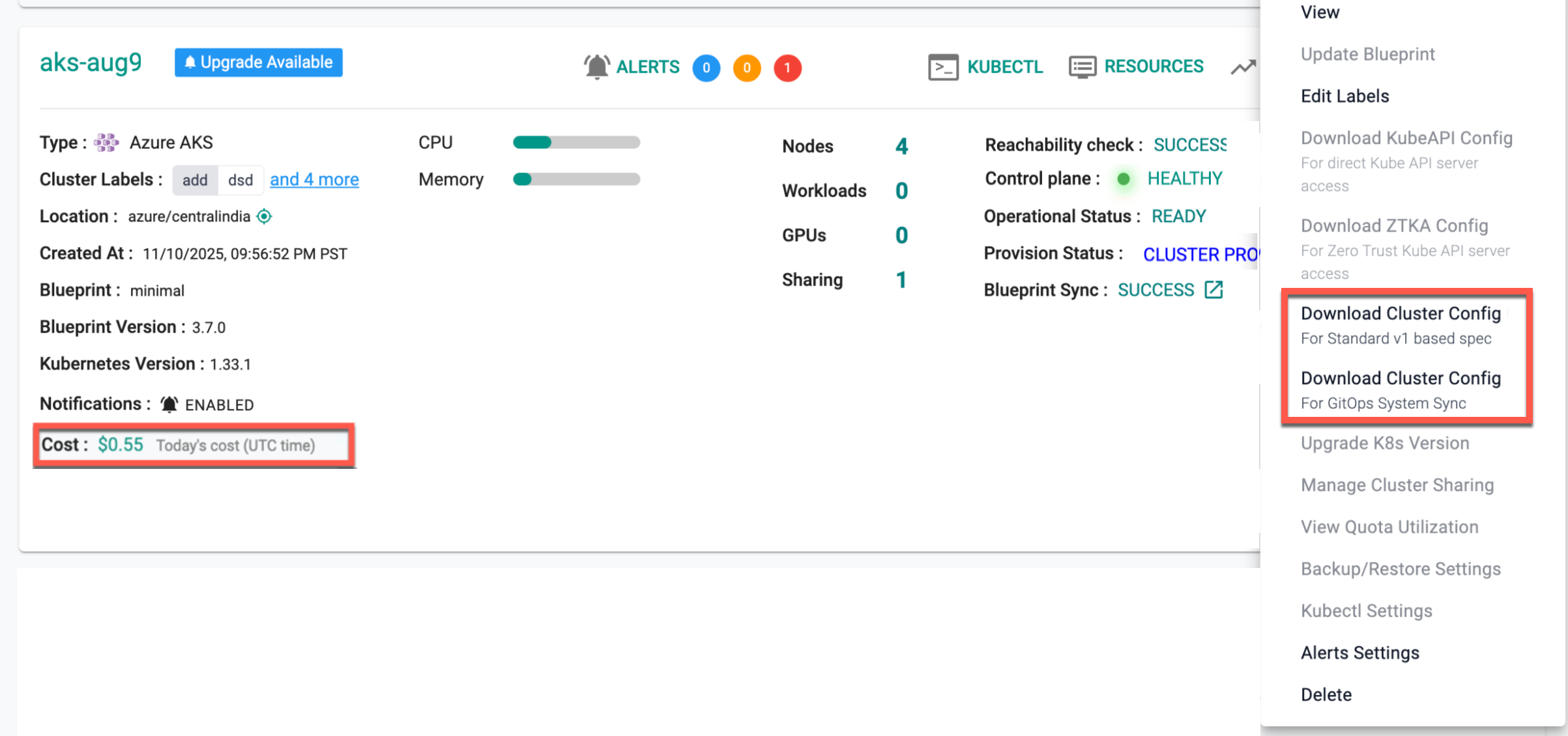
Task: Open the trending metrics graph icon
Action: click(1243, 68)
